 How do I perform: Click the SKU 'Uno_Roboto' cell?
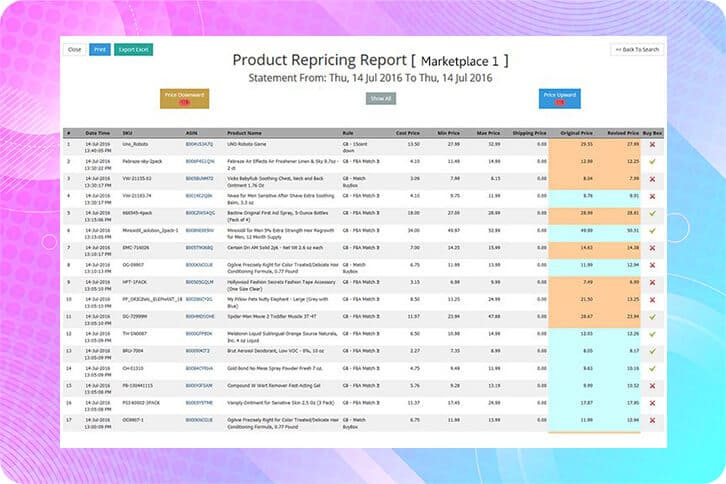pos(135,145)
